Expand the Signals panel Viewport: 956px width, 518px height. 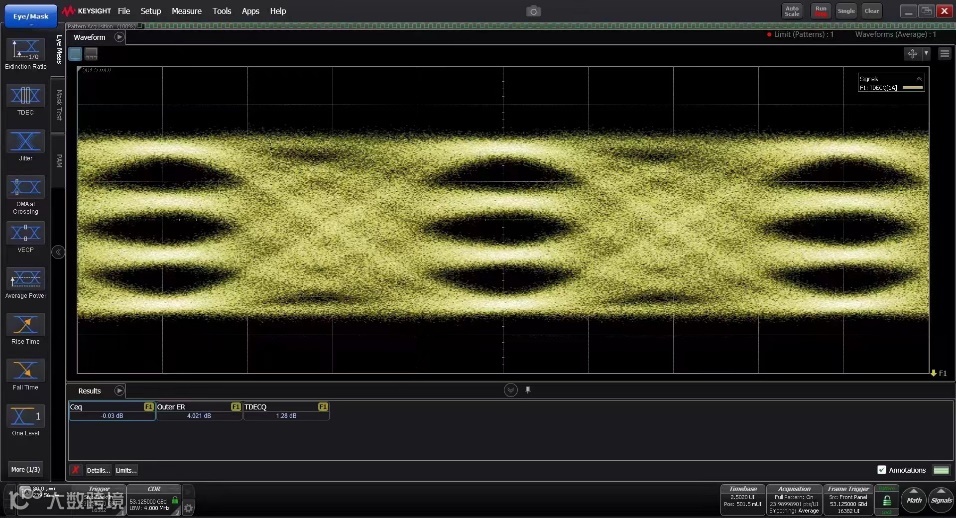coord(941,498)
